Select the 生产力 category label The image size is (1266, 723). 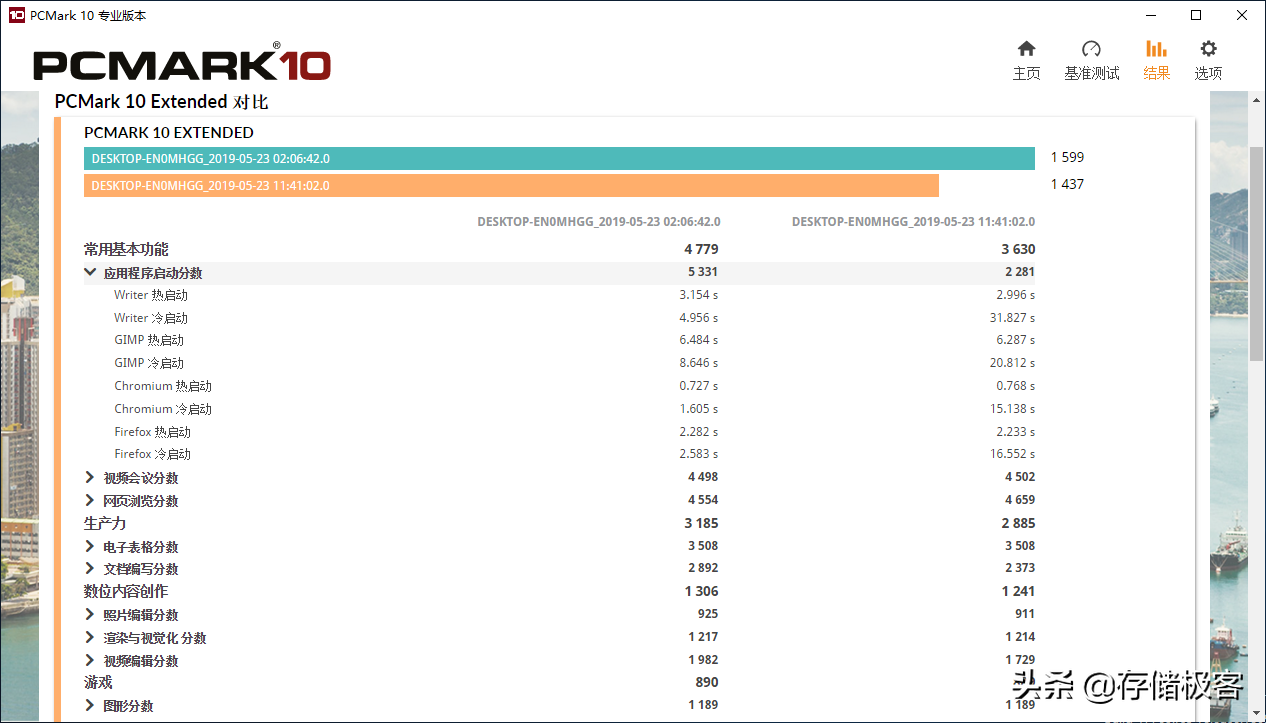click(x=105, y=523)
